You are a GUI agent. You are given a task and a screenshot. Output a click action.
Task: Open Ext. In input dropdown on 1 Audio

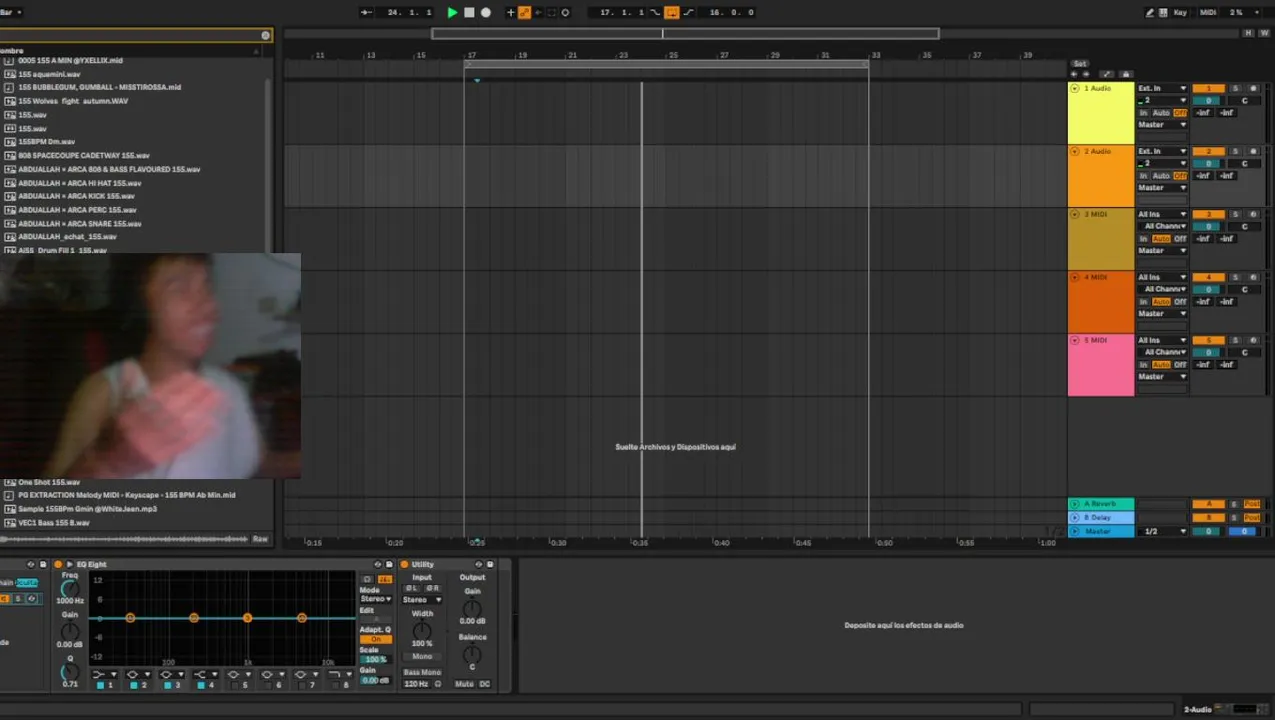1162,88
